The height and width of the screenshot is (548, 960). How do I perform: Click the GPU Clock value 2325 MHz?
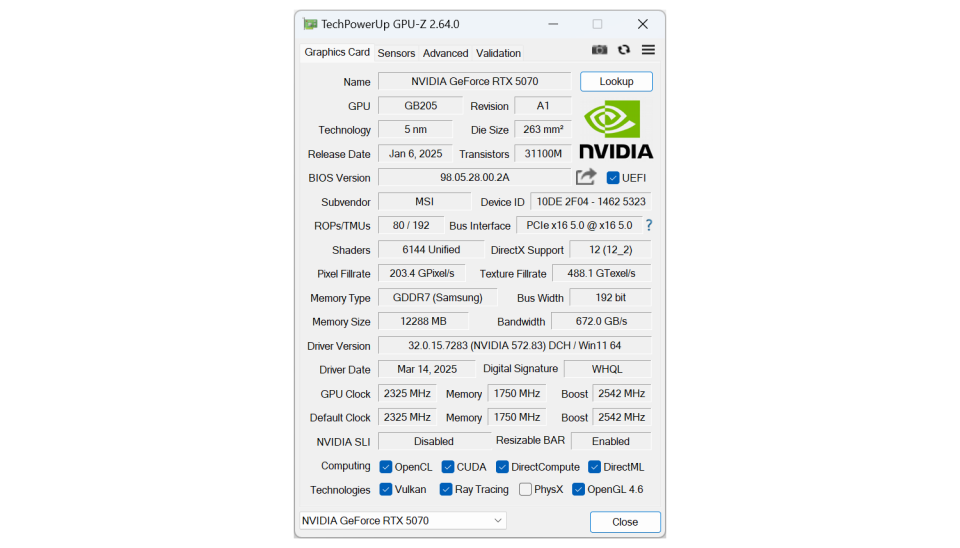pos(407,393)
